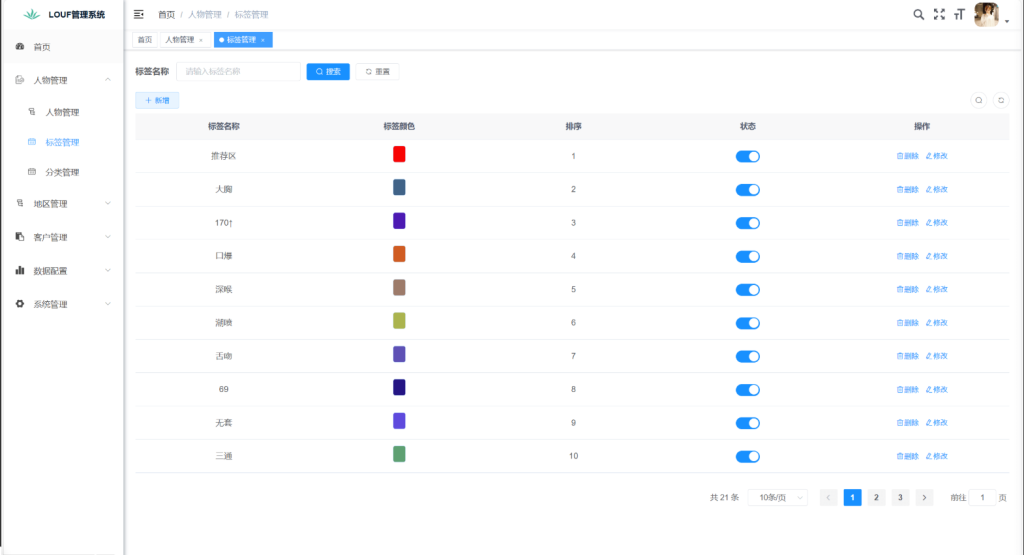Expand the 数据配置 sidebar group
The width and height of the screenshot is (1024, 555).
point(108,270)
